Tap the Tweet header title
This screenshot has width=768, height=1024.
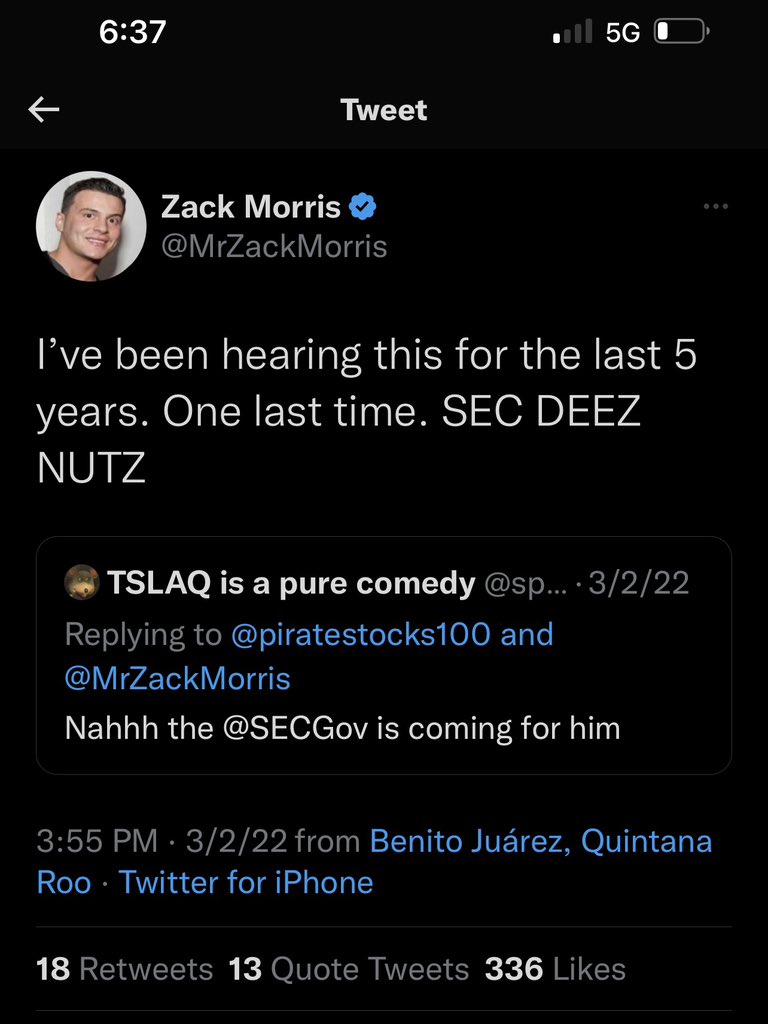[384, 110]
